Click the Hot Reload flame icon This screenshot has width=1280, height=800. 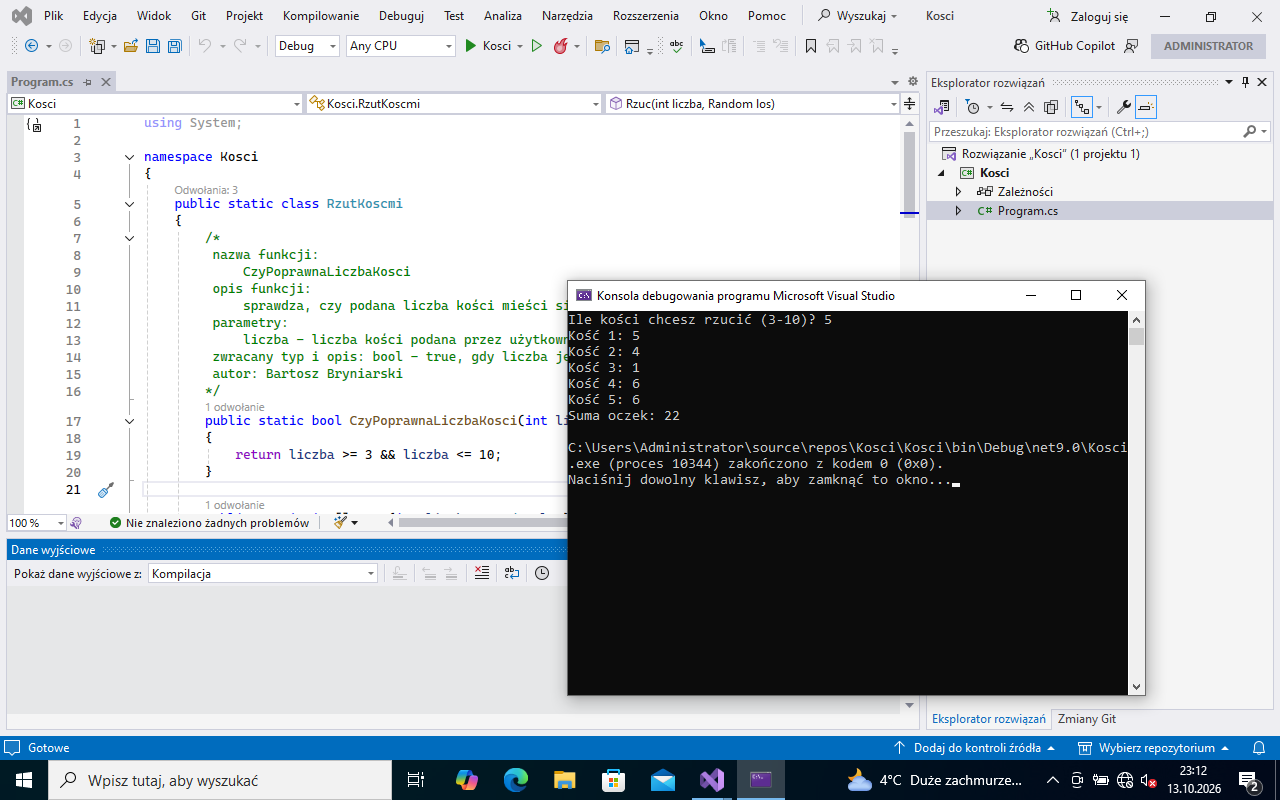[560, 46]
